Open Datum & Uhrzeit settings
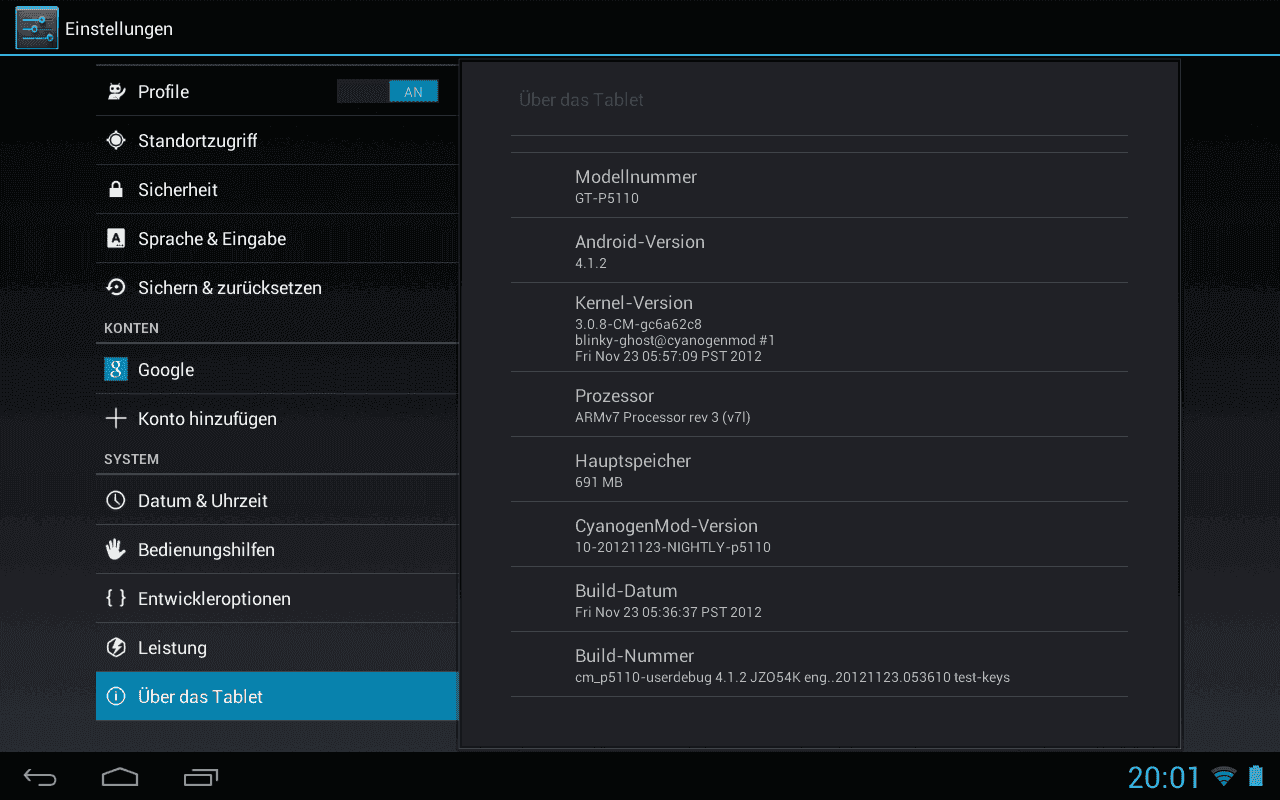Image resolution: width=1280 pixels, height=800 pixels. pos(277,501)
